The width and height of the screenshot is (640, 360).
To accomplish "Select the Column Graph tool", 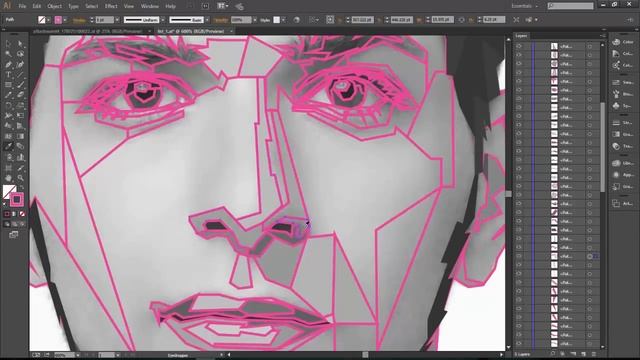I will pyautogui.click(x=20, y=157).
